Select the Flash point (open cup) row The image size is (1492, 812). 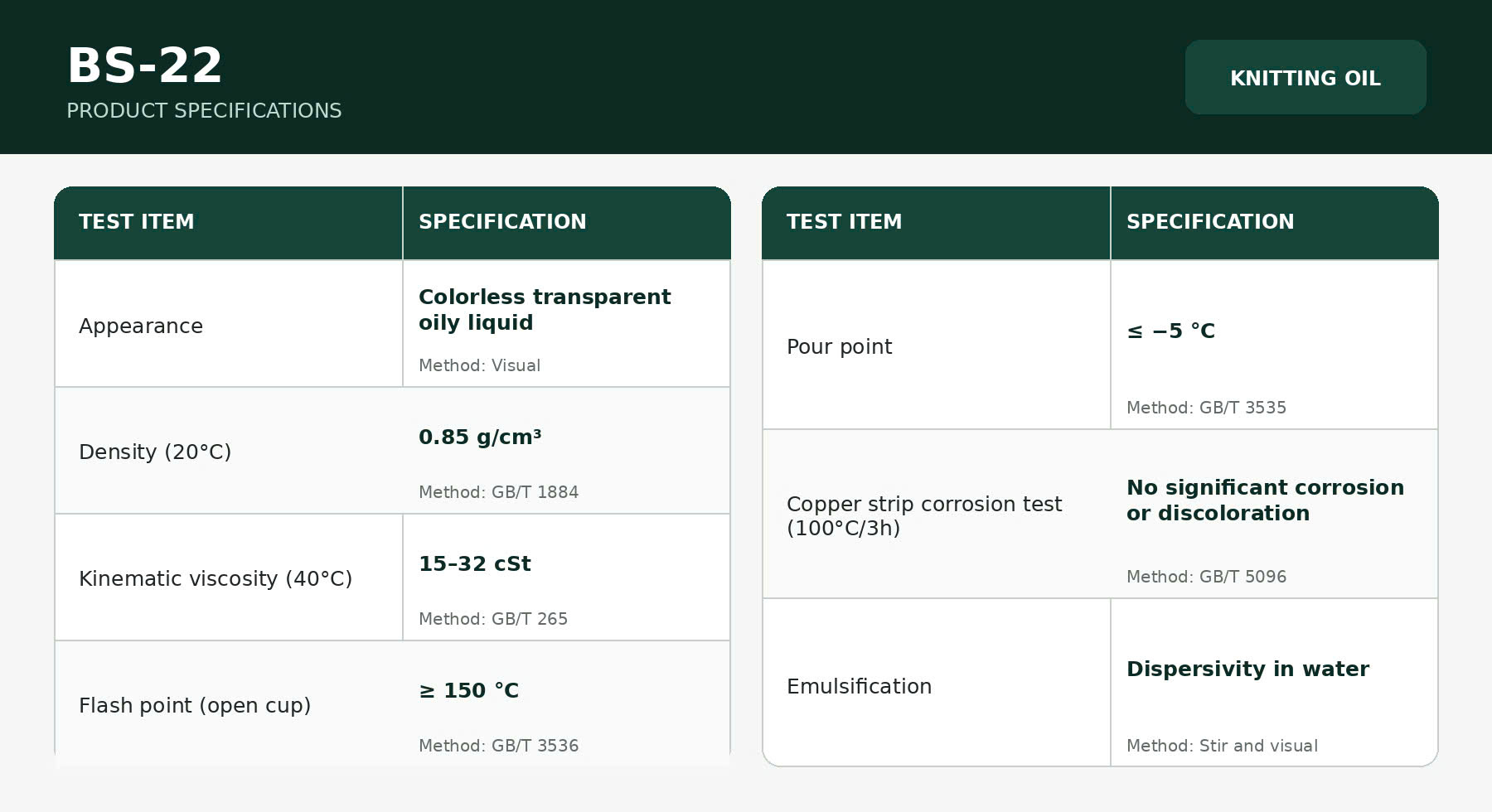(392, 703)
